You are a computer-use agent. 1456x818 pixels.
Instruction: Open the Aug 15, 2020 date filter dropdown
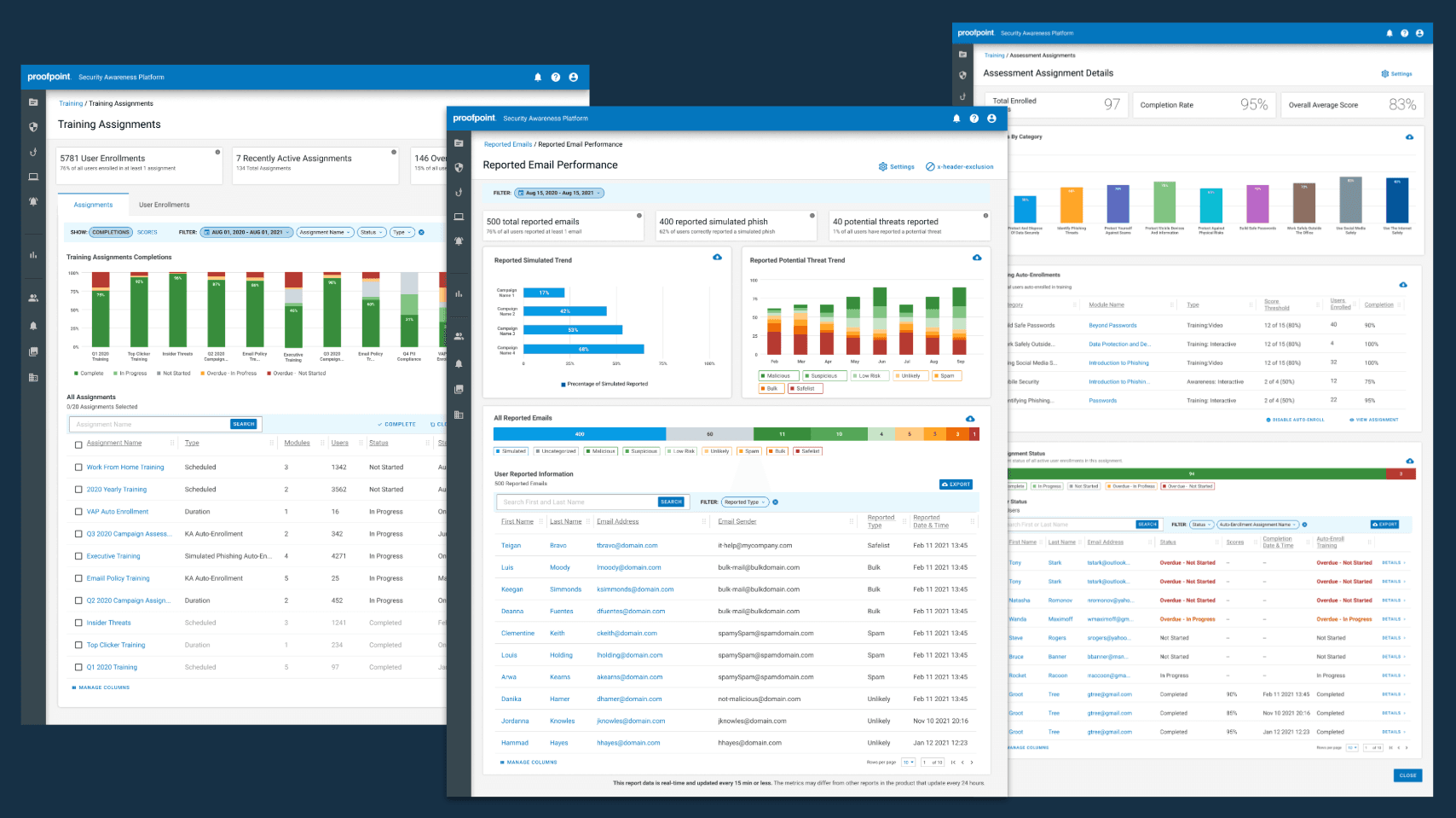click(558, 193)
